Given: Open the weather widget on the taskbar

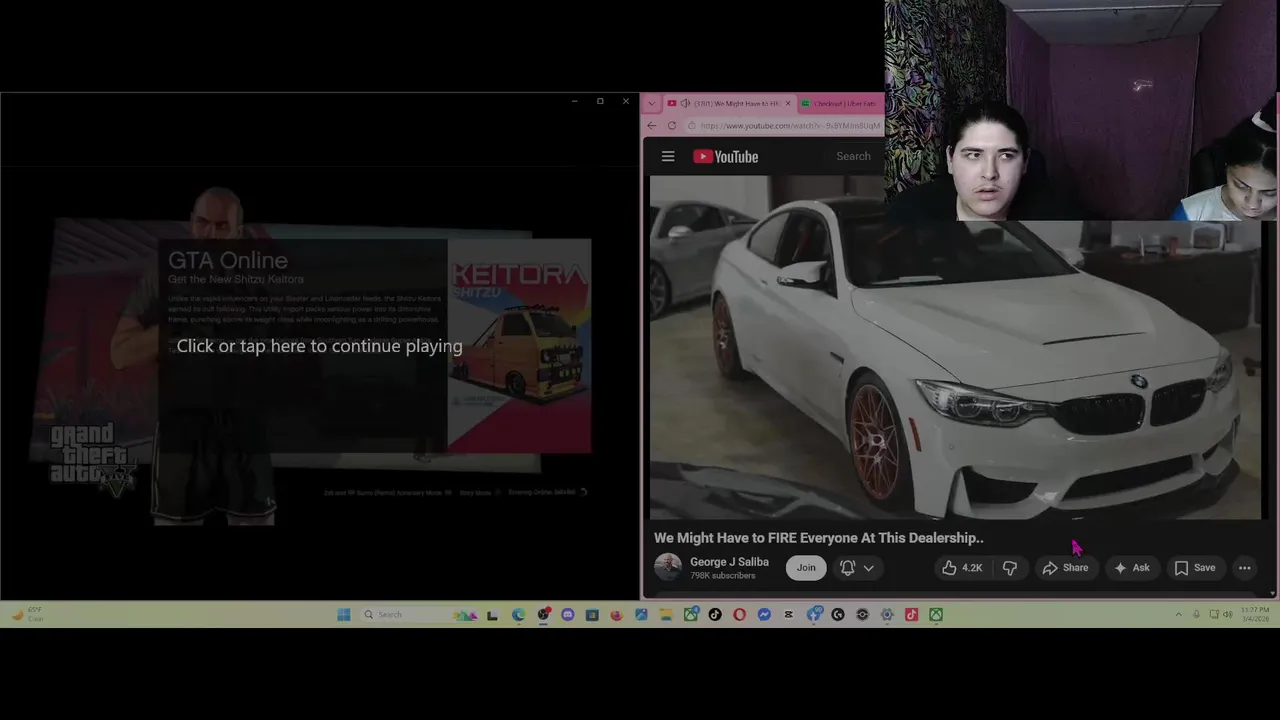Looking at the screenshot, I should click(x=27, y=614).
